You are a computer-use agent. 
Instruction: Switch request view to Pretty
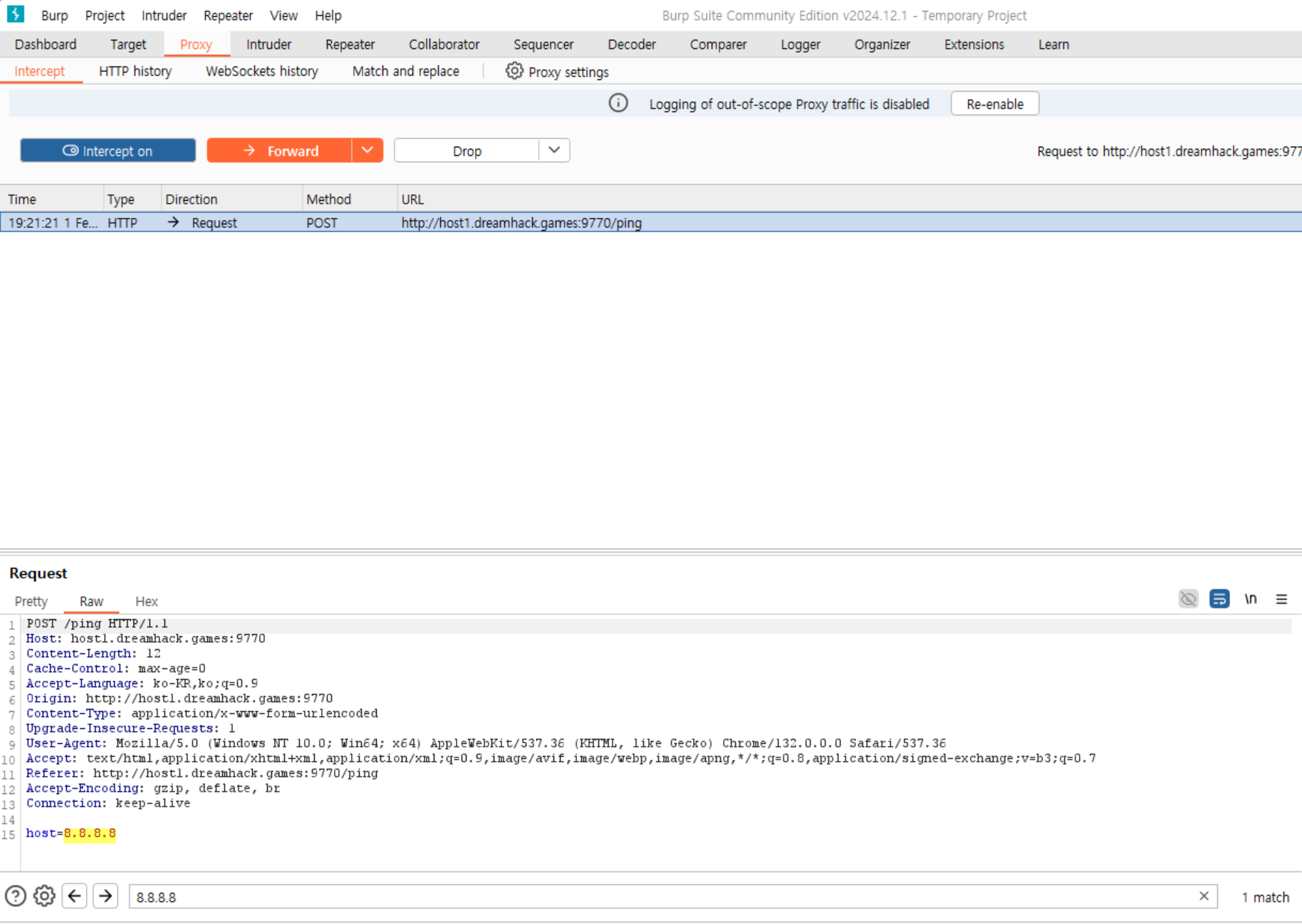click(31, 601)
